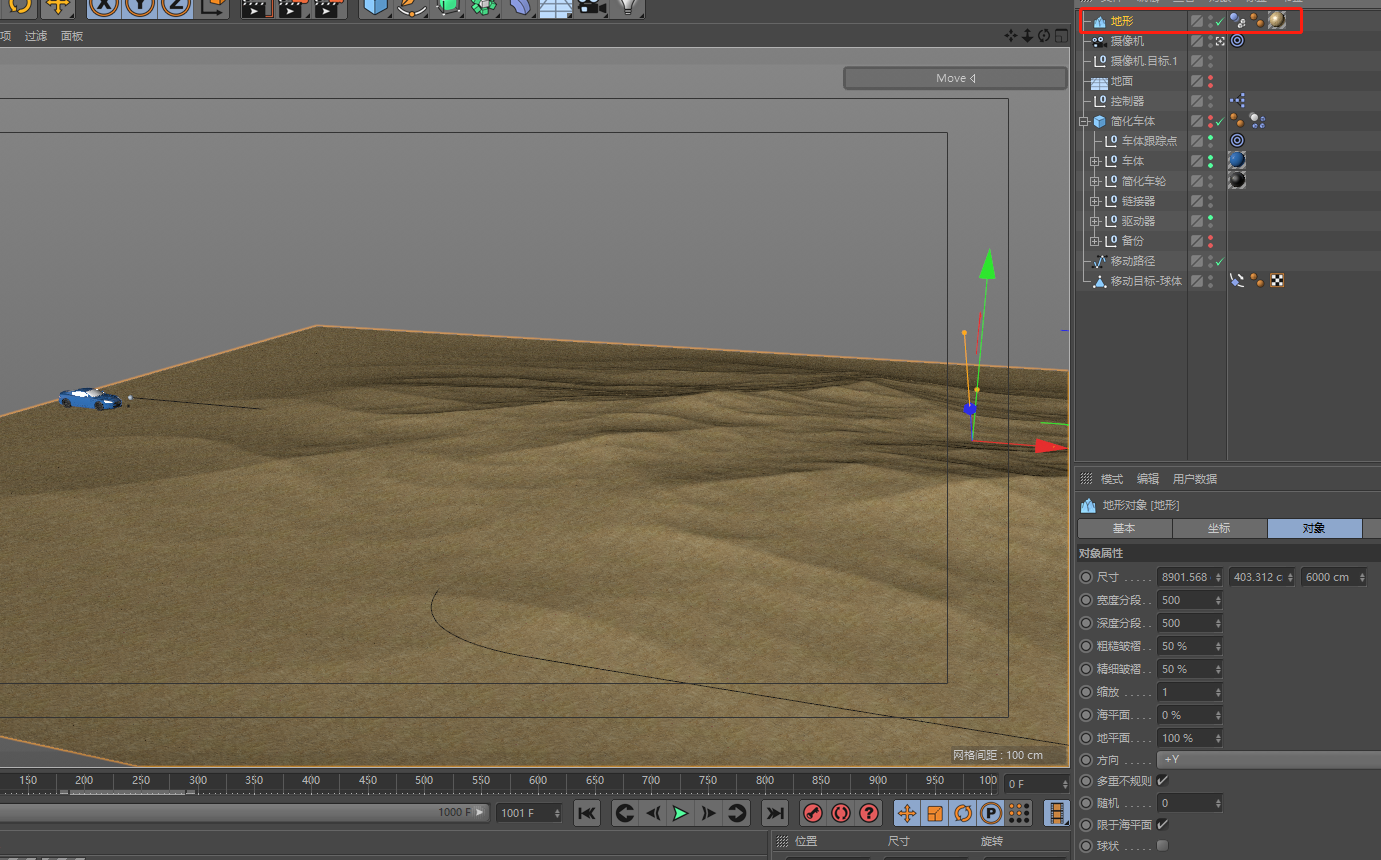1381x860 pixels.
Task: Click the 深度分段 value stepper
Action: [x=1218, y=623]
